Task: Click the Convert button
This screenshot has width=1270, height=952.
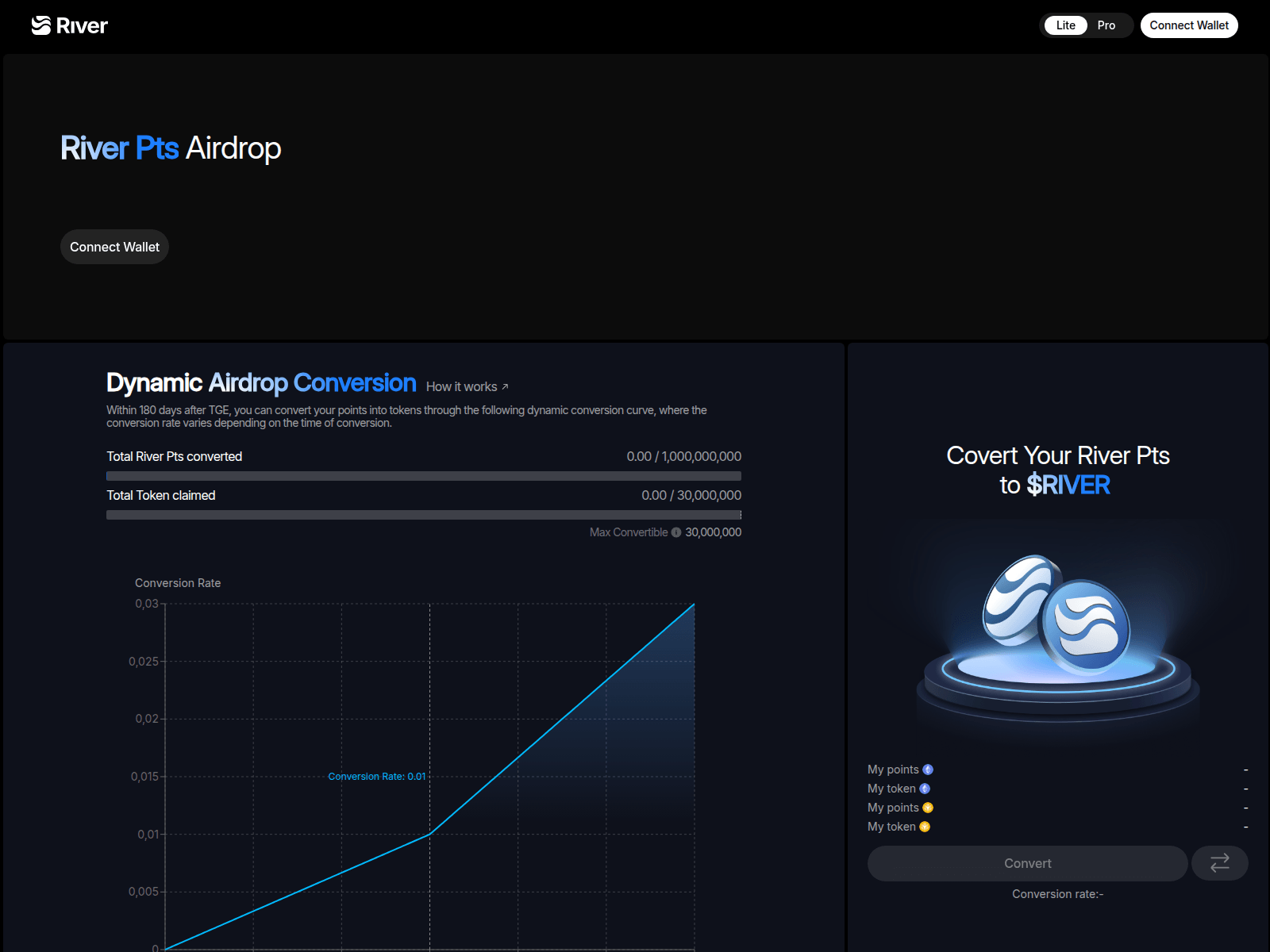Action: pyautogui.click(x=1027, y=863)
